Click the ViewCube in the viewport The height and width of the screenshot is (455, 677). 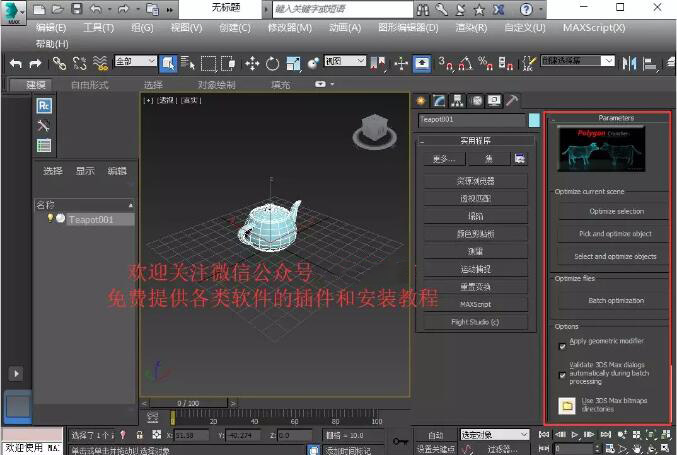point(374,128)
